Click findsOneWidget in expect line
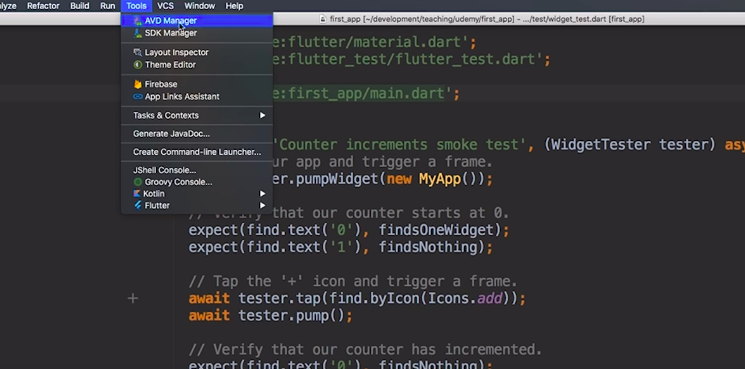 pyautogui.click(x=437, y=230)
